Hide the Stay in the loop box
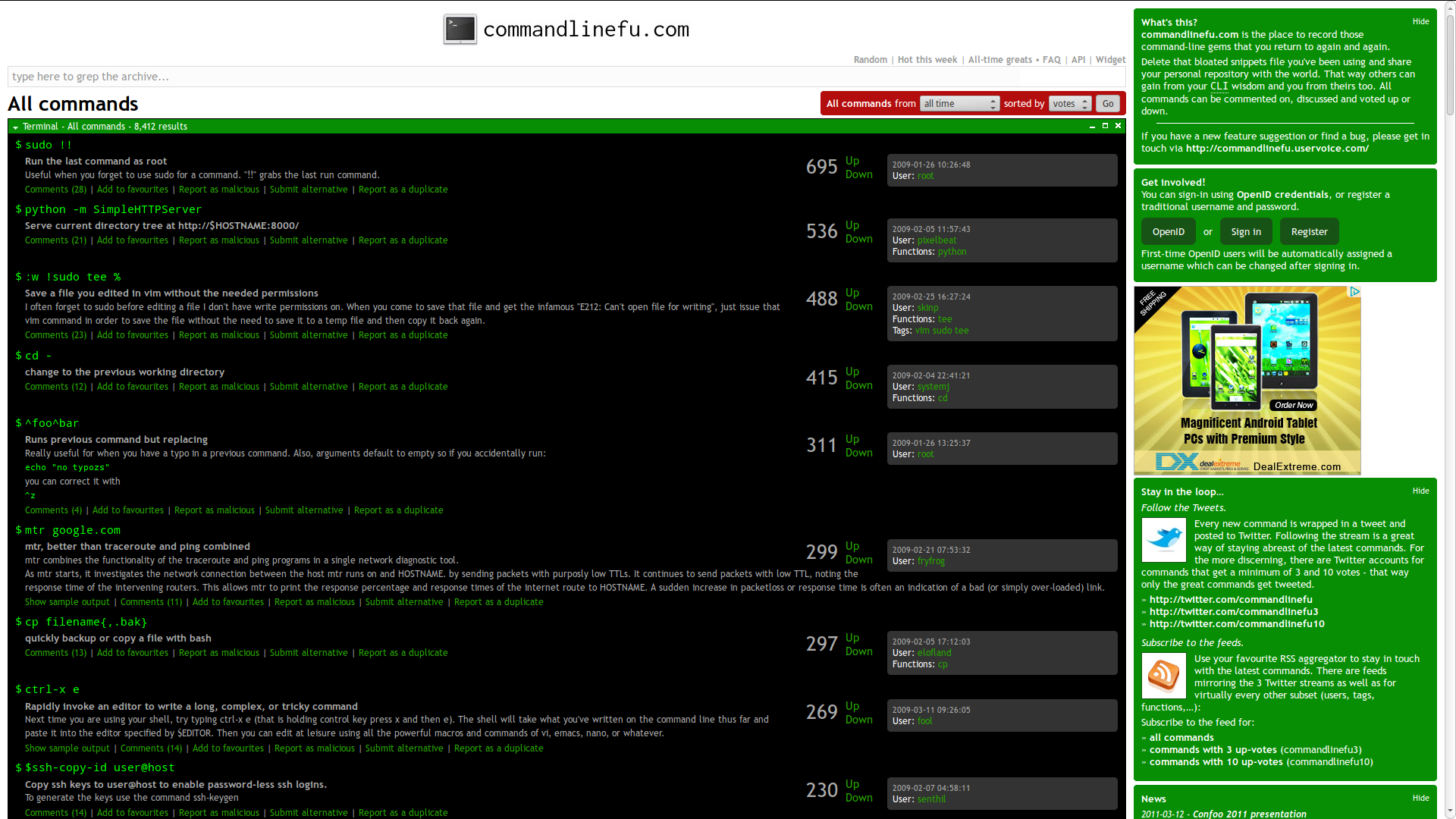Image resolution: width=1456 pixels, height=819 pixels. click(1420, 491)
